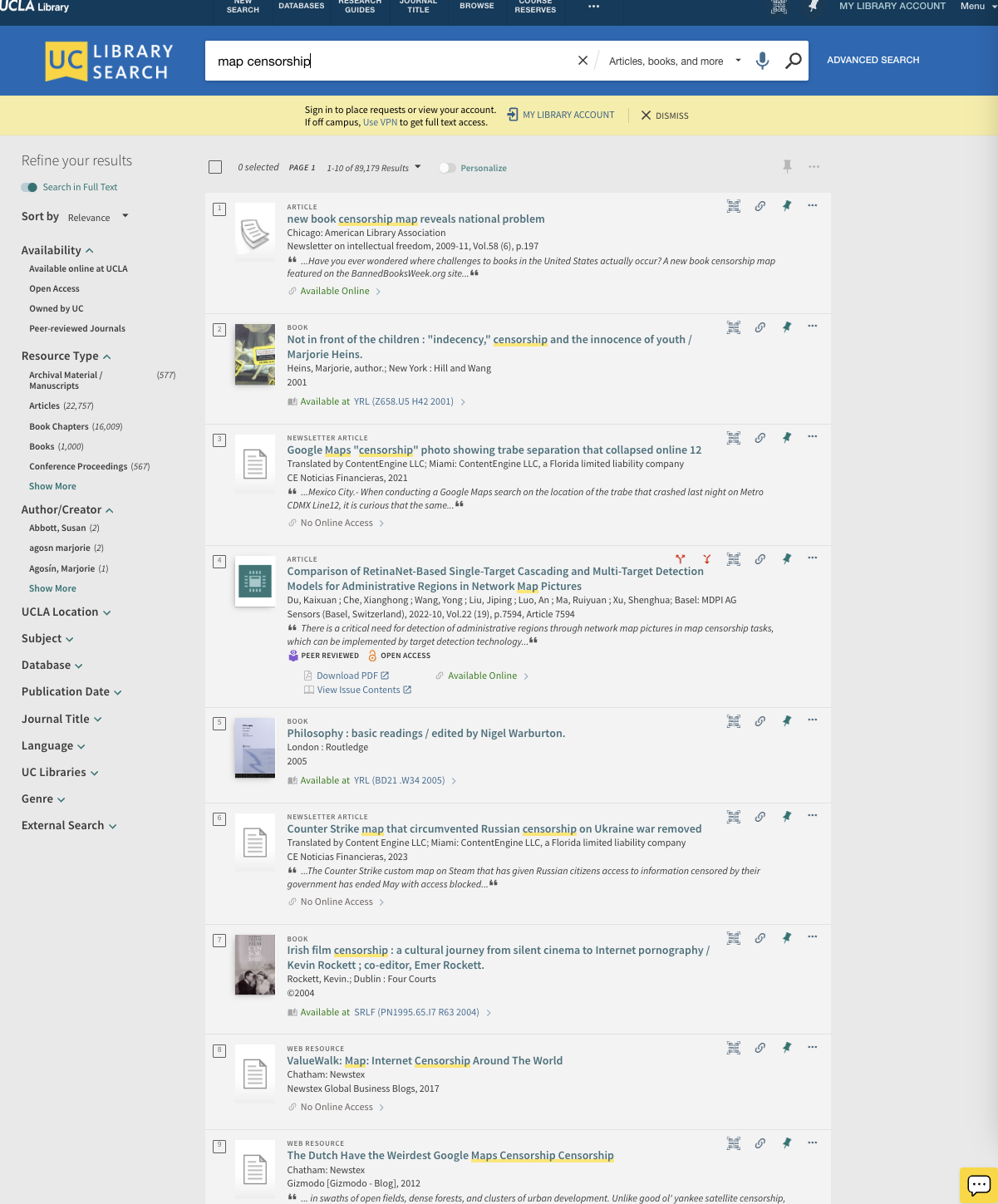Image resolution: width=998 pixels, height=1204 pixels.
Task: Expand the UCLA Location filter
Action: (x=66, y=612)
